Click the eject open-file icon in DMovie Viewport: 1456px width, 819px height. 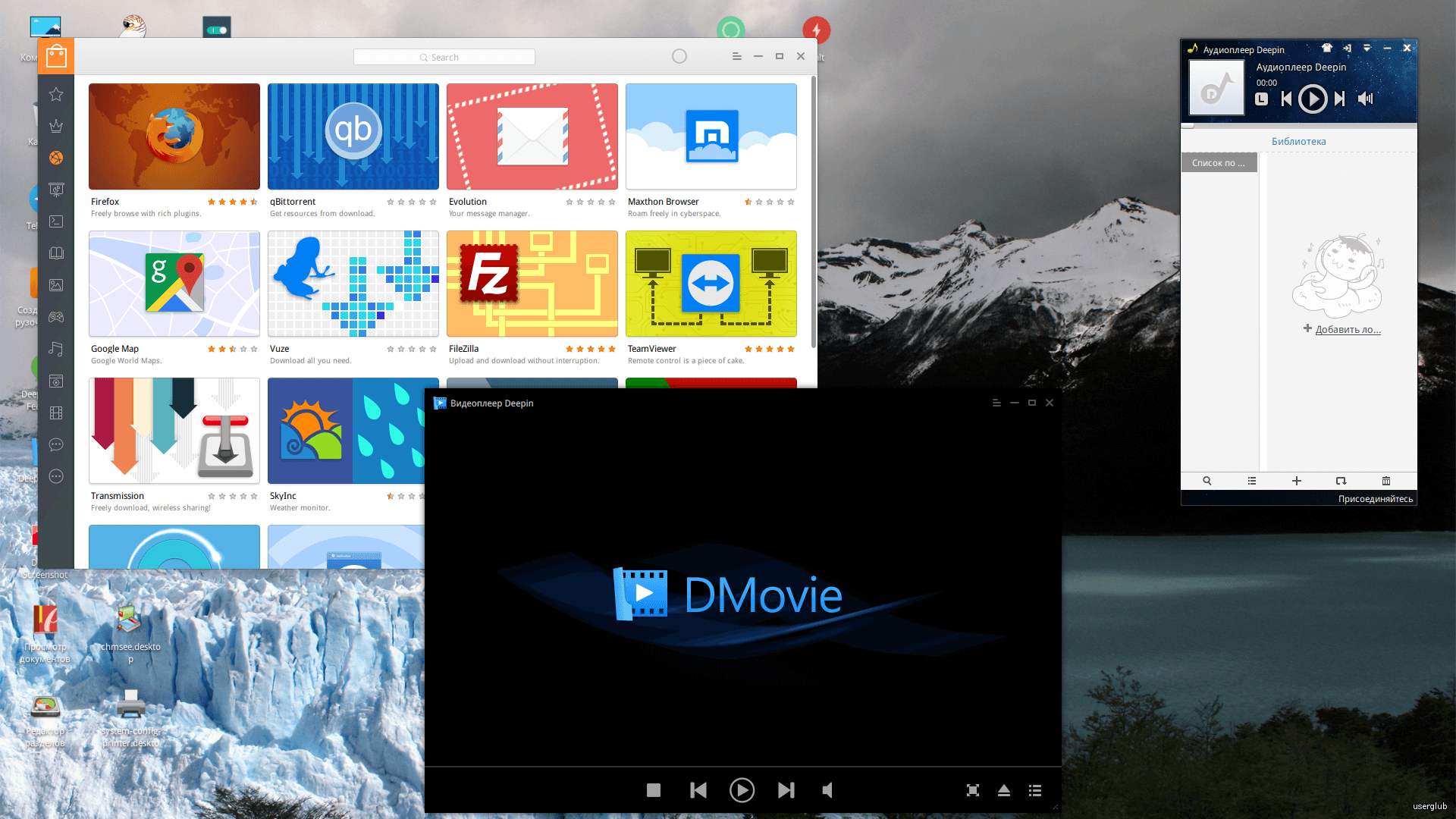point(1004,790)
